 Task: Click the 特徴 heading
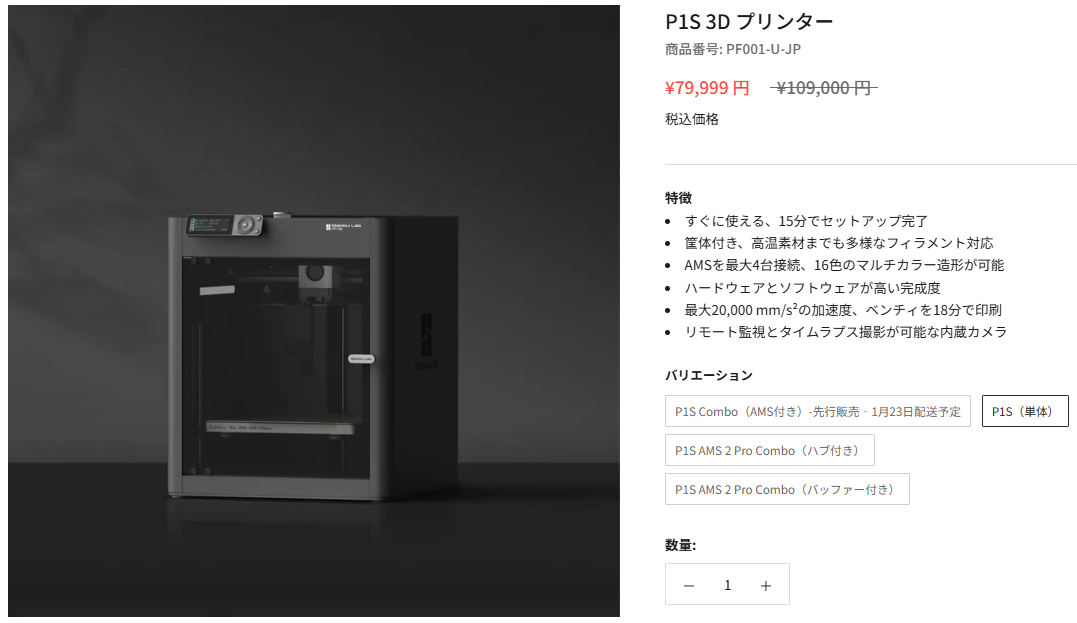point(678,198)
